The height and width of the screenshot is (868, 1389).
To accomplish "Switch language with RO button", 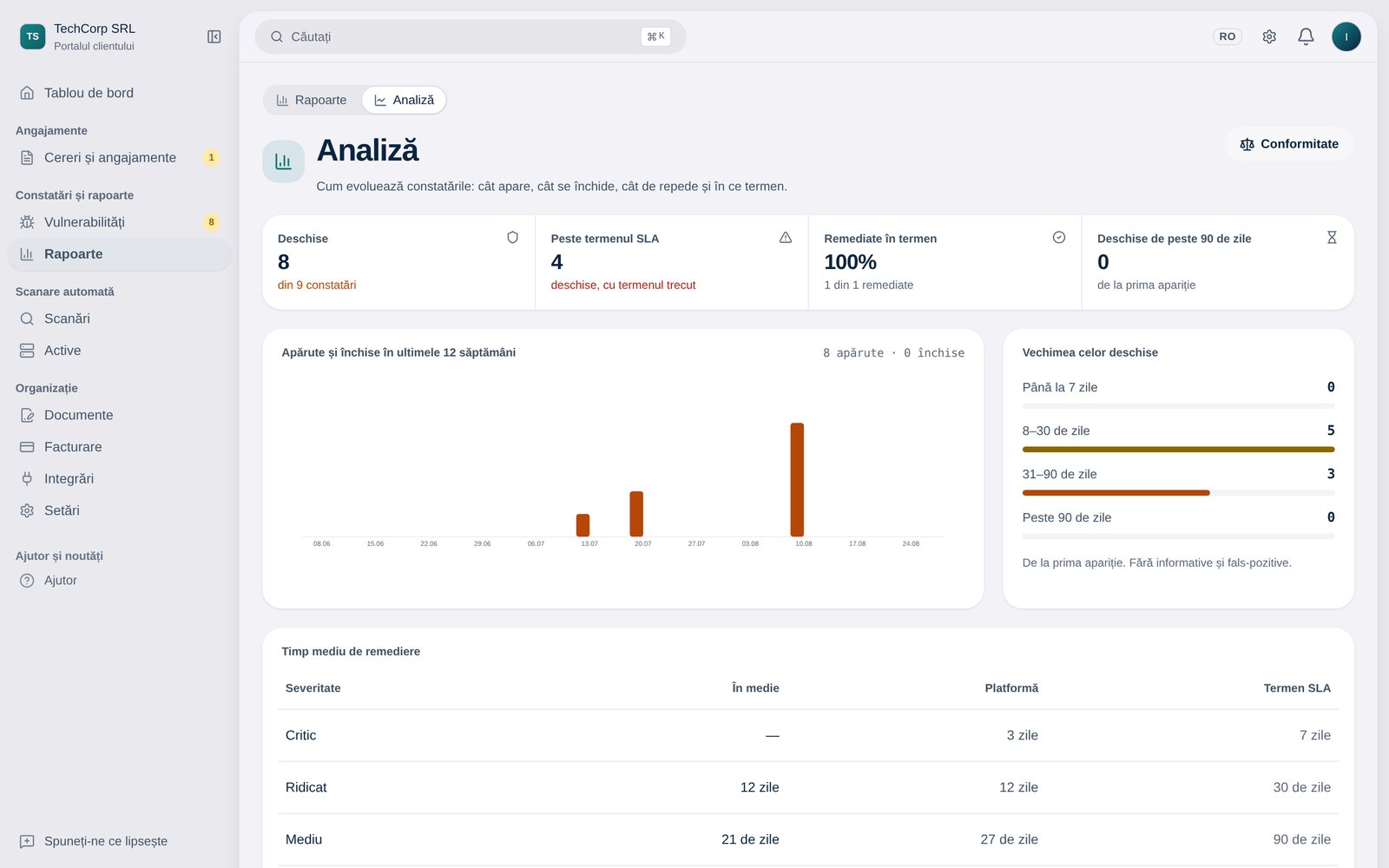I will [x=1228, y=36].
